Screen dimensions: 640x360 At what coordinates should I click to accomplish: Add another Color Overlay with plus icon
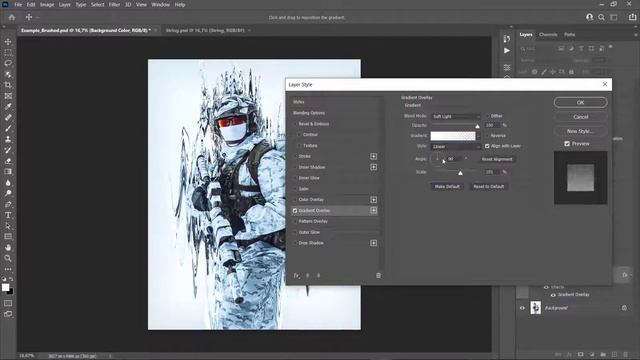coord(373,200)
